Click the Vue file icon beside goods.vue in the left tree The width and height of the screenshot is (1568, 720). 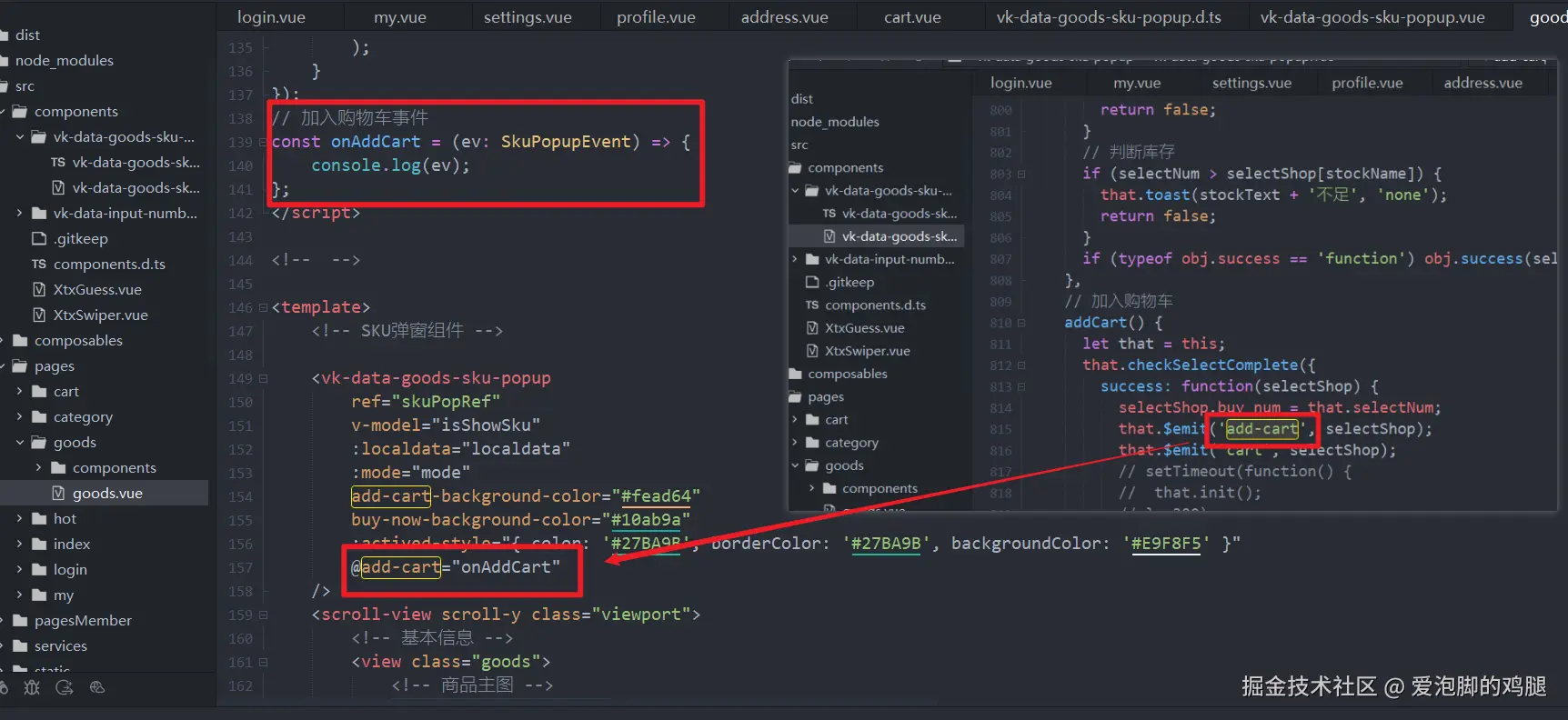click(x=58, y=493)
